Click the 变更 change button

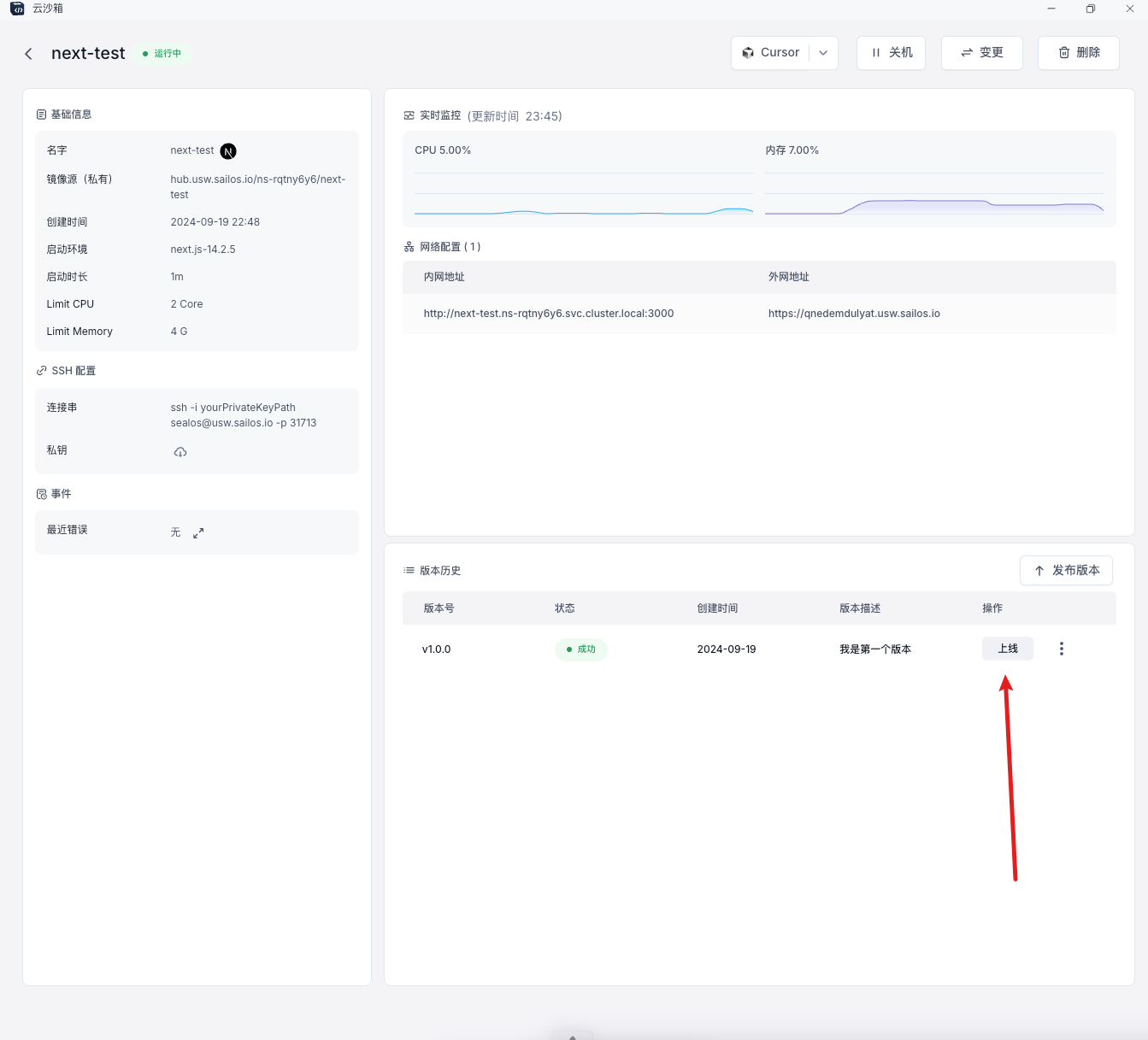tap(981, 53)
